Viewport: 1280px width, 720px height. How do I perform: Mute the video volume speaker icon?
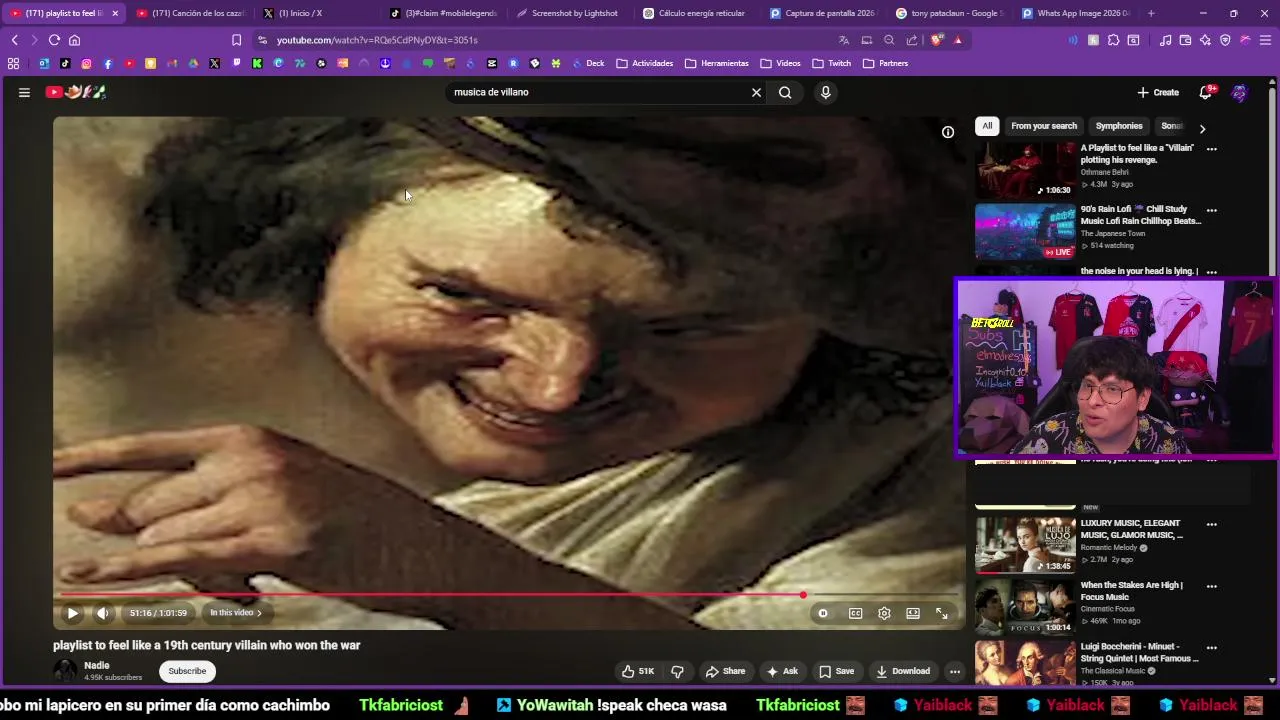point(102,613)
